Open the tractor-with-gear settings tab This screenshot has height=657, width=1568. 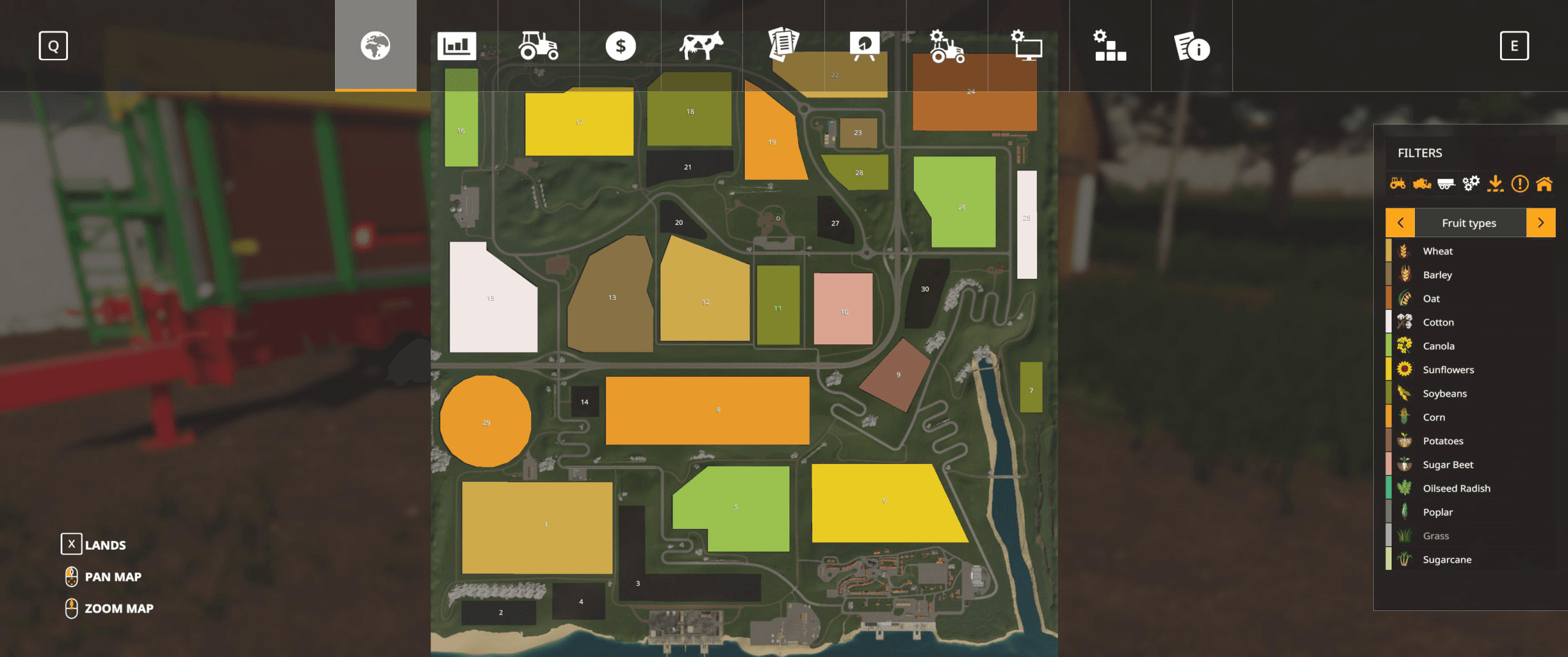[947, 46]
